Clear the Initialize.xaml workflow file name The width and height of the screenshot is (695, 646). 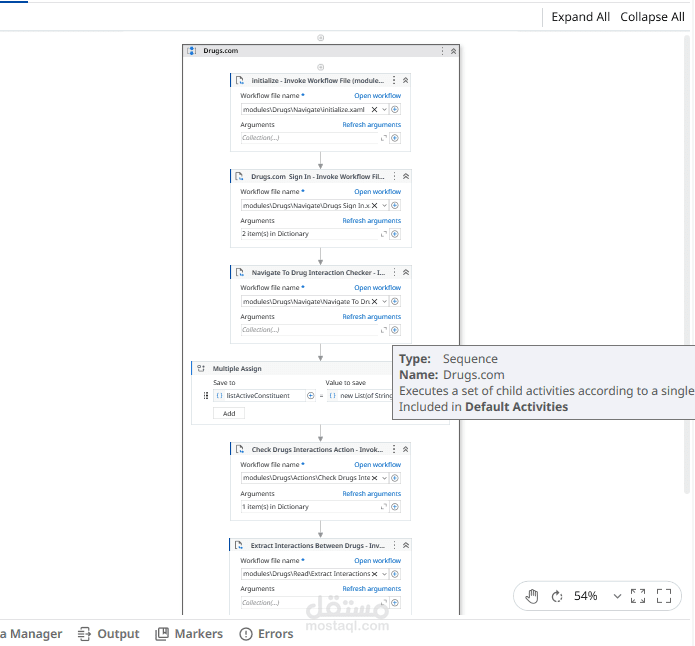[x=374, y=109]
